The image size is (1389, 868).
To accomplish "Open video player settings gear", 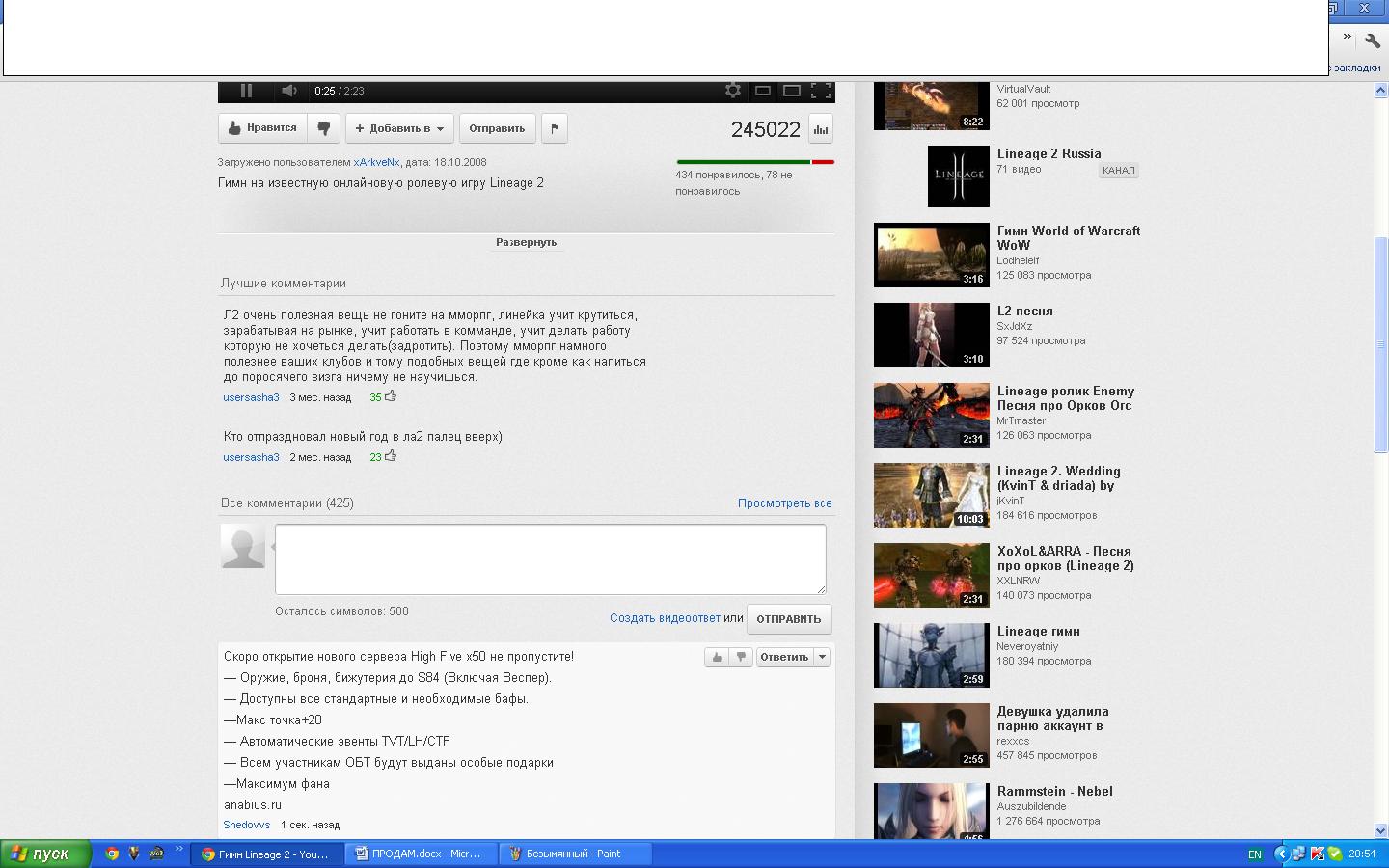I will click(x=733, y=91).
